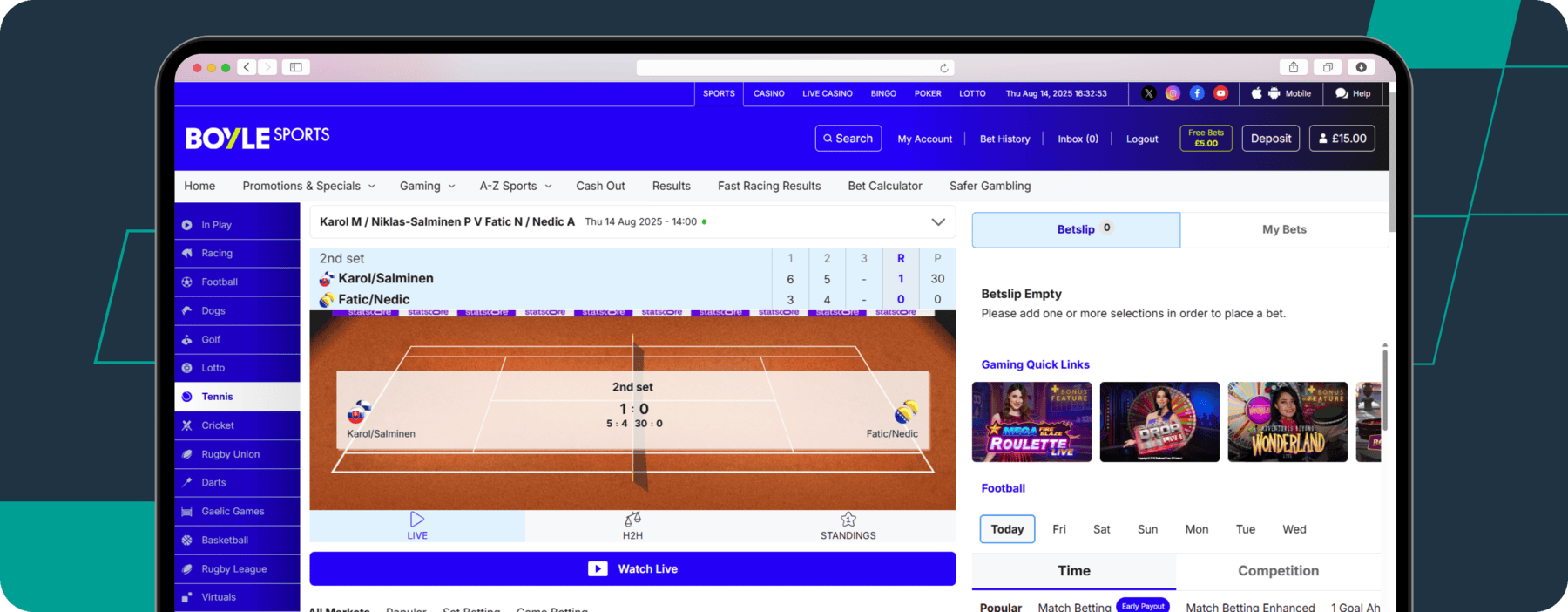Open the Mega Fire Blaze Roulette thumbnail
1568x612 pixels.
1031,422
